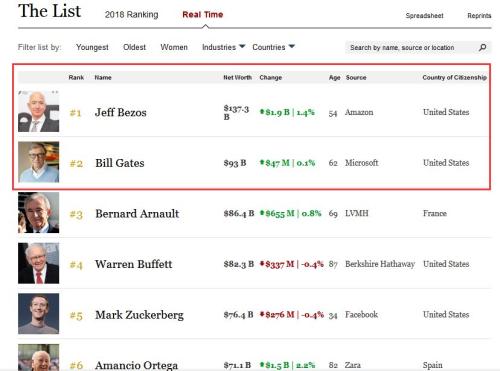The width and height of the screenshot is (500, 371).
Task: Open Bill Gates profile photo
Action: pos(39,162)
